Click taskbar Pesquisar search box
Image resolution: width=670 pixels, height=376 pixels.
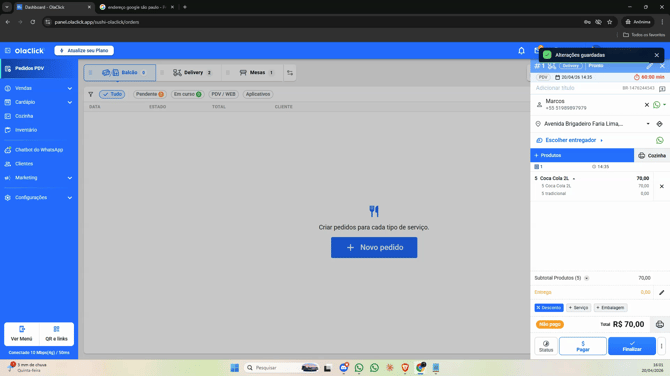click(282, 368)
